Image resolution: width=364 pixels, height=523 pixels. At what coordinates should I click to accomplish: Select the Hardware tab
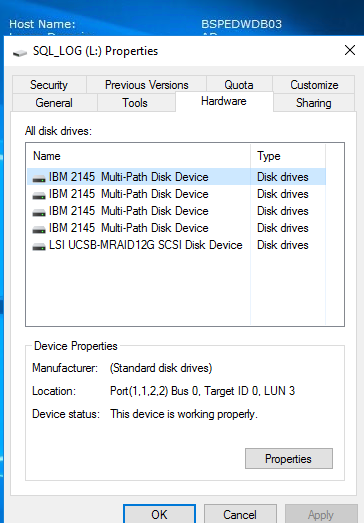[224, 101]
